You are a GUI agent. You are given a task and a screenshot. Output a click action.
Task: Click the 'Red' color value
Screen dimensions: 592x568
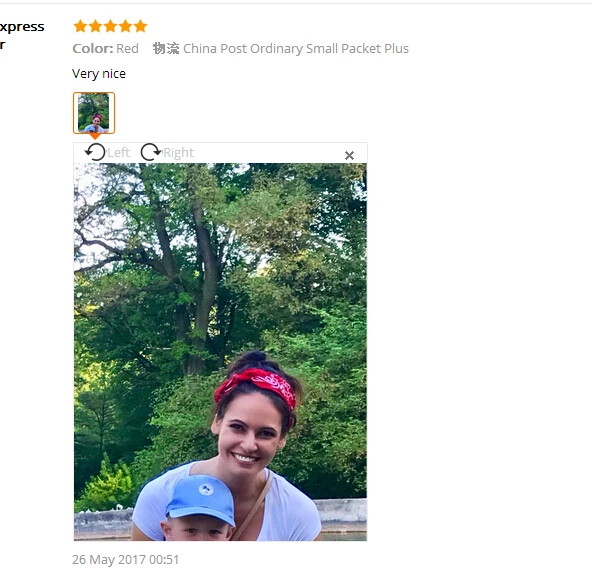point(127,49)
